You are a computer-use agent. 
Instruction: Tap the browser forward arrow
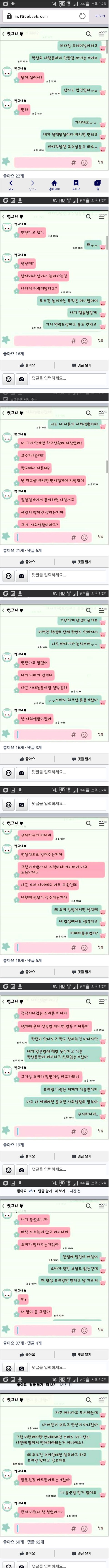click(x=32, y=185)
